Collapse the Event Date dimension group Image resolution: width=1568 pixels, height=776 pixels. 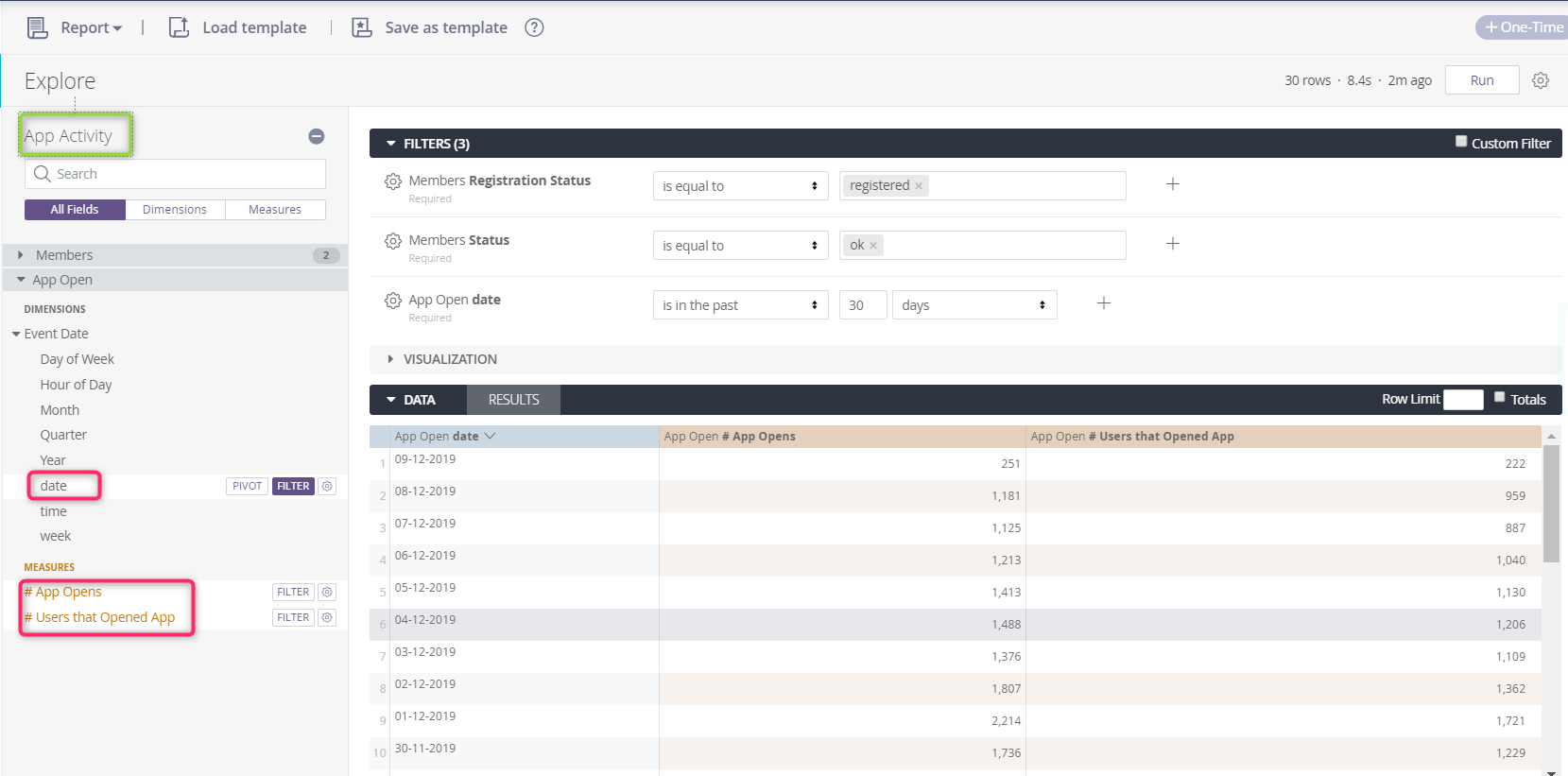(16, 334)
